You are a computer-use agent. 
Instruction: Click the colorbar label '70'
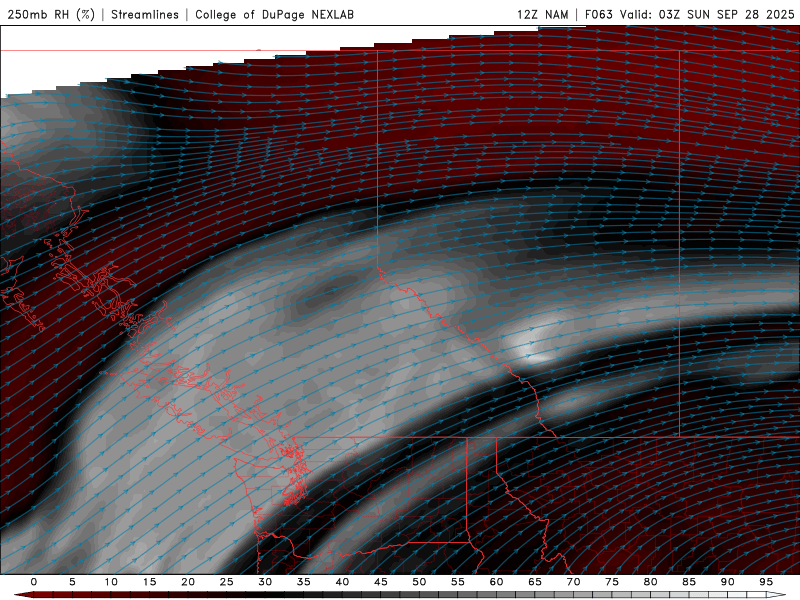(573, 582)
